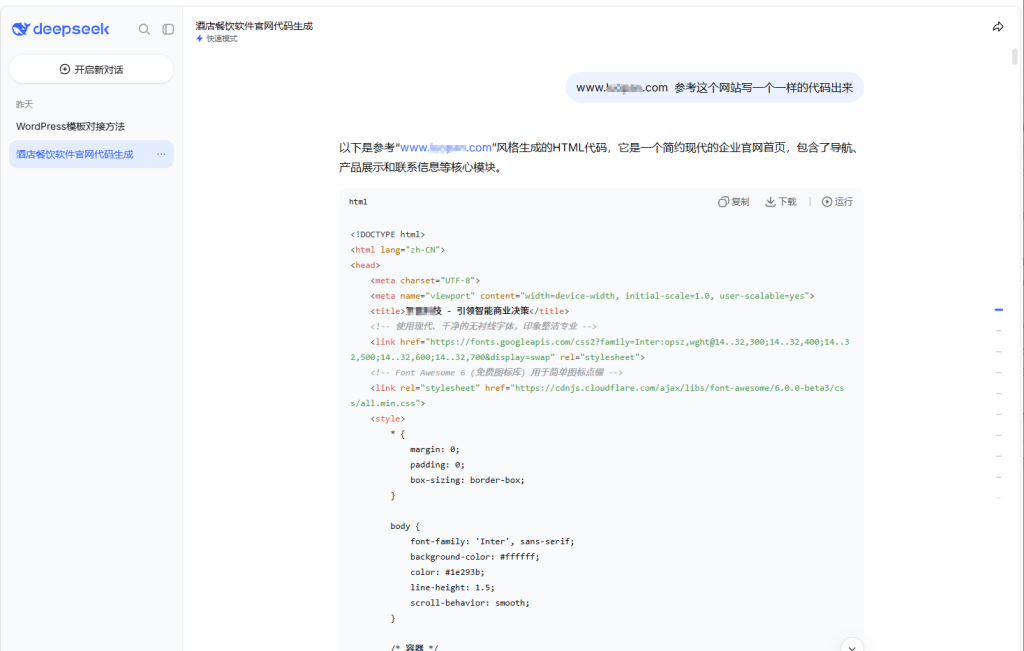
Task: Jump to bottom with down chevron button
Action: [x=852, y=646]
